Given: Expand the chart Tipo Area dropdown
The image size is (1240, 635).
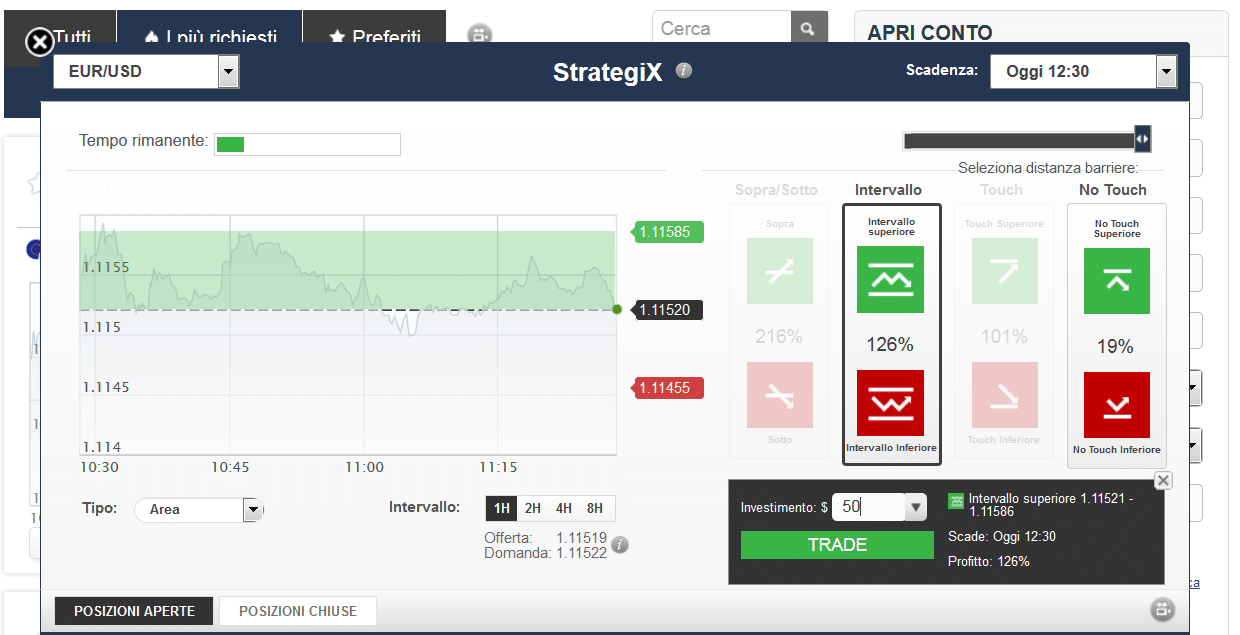Looking at the screenshot, I should coord(253,510).
